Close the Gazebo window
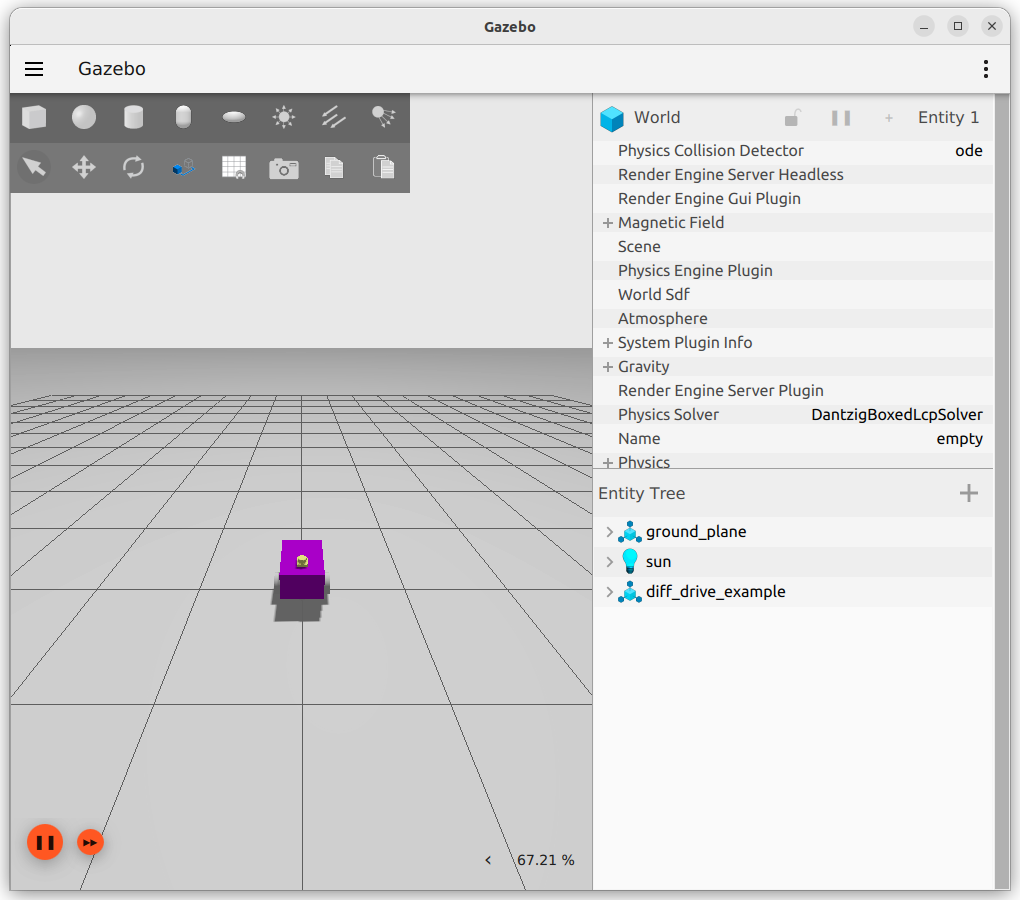1020x900 pixels. (x=991, y=27)
